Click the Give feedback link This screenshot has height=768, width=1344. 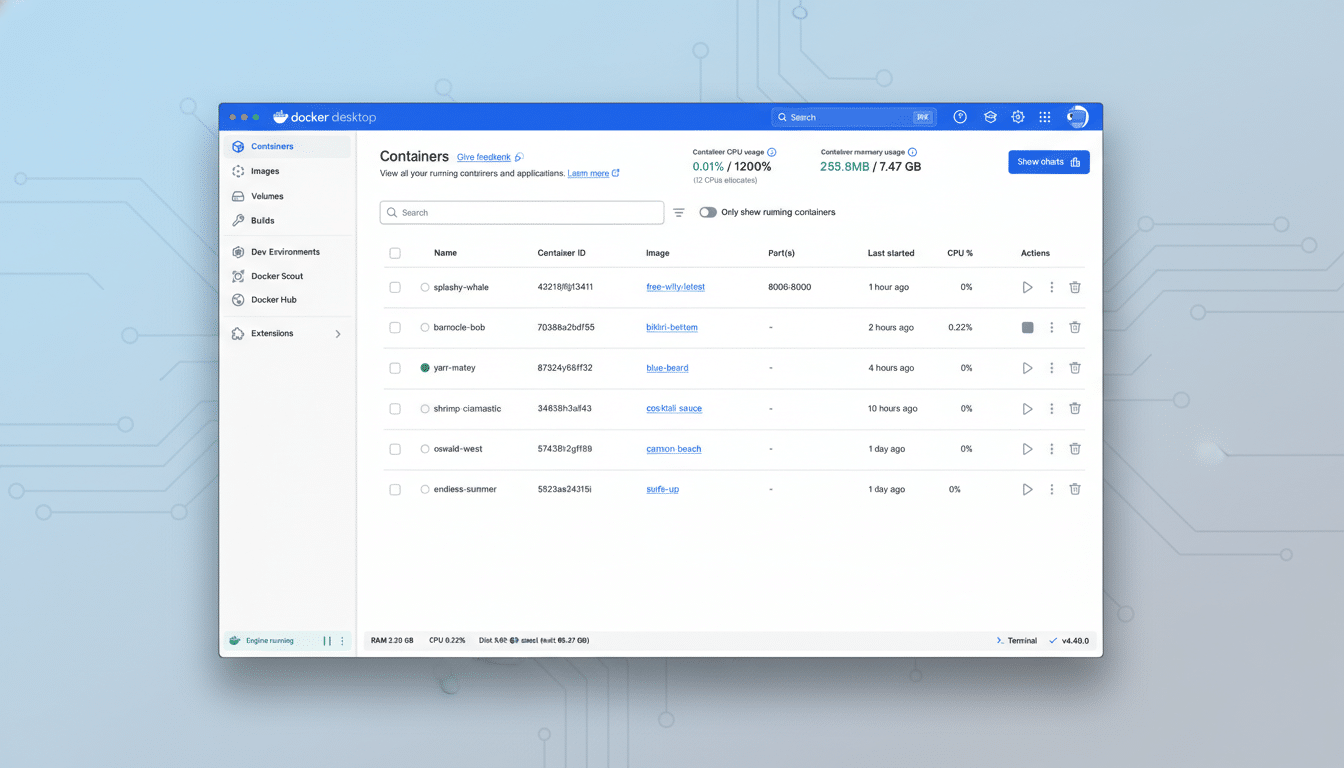(483, 157)
